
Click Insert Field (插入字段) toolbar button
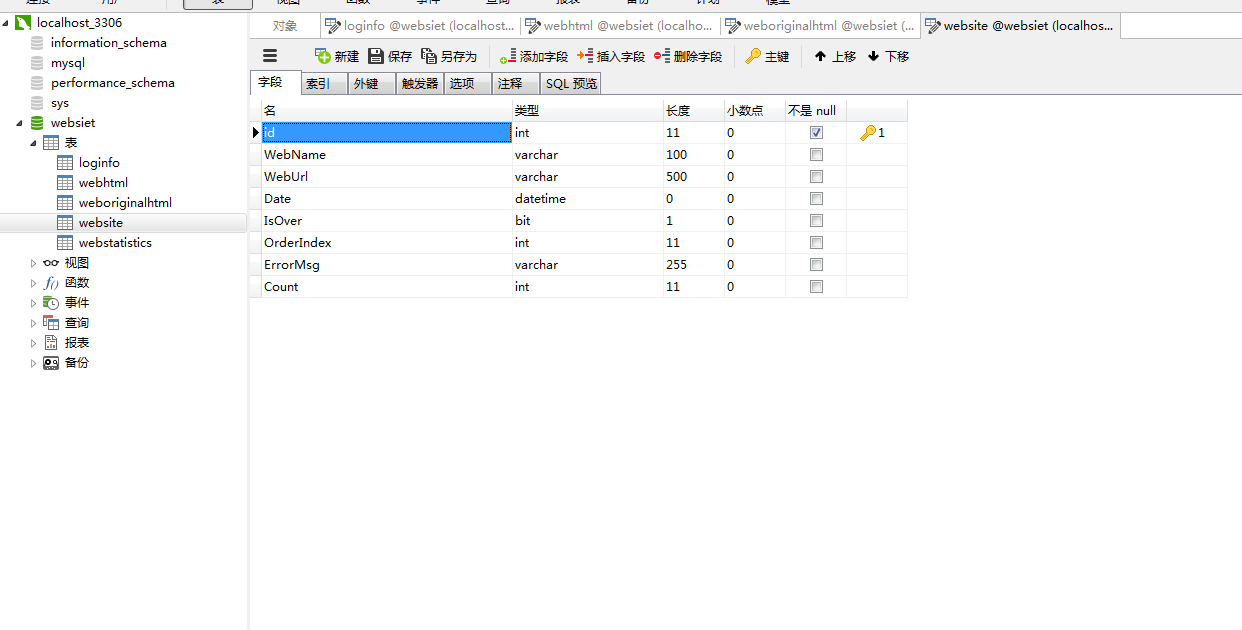(611, 56)
